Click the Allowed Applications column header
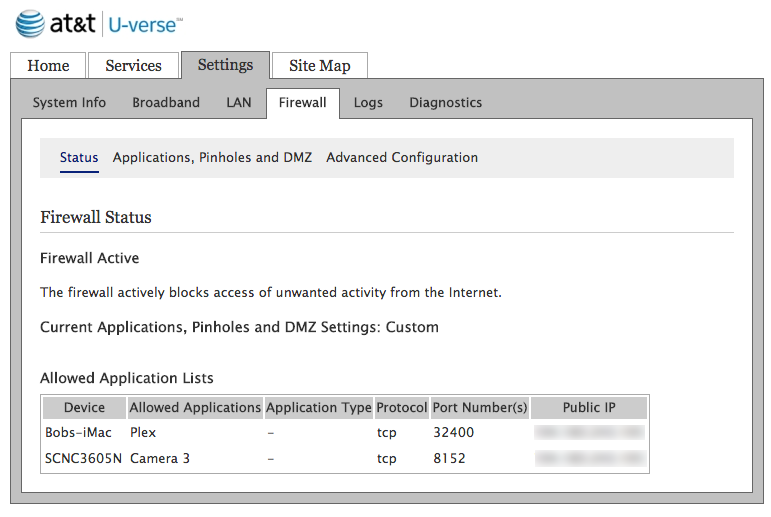Image resolution: width=771 pixels, height=517 pixels. pyautogui.click(x=195, y=408)
